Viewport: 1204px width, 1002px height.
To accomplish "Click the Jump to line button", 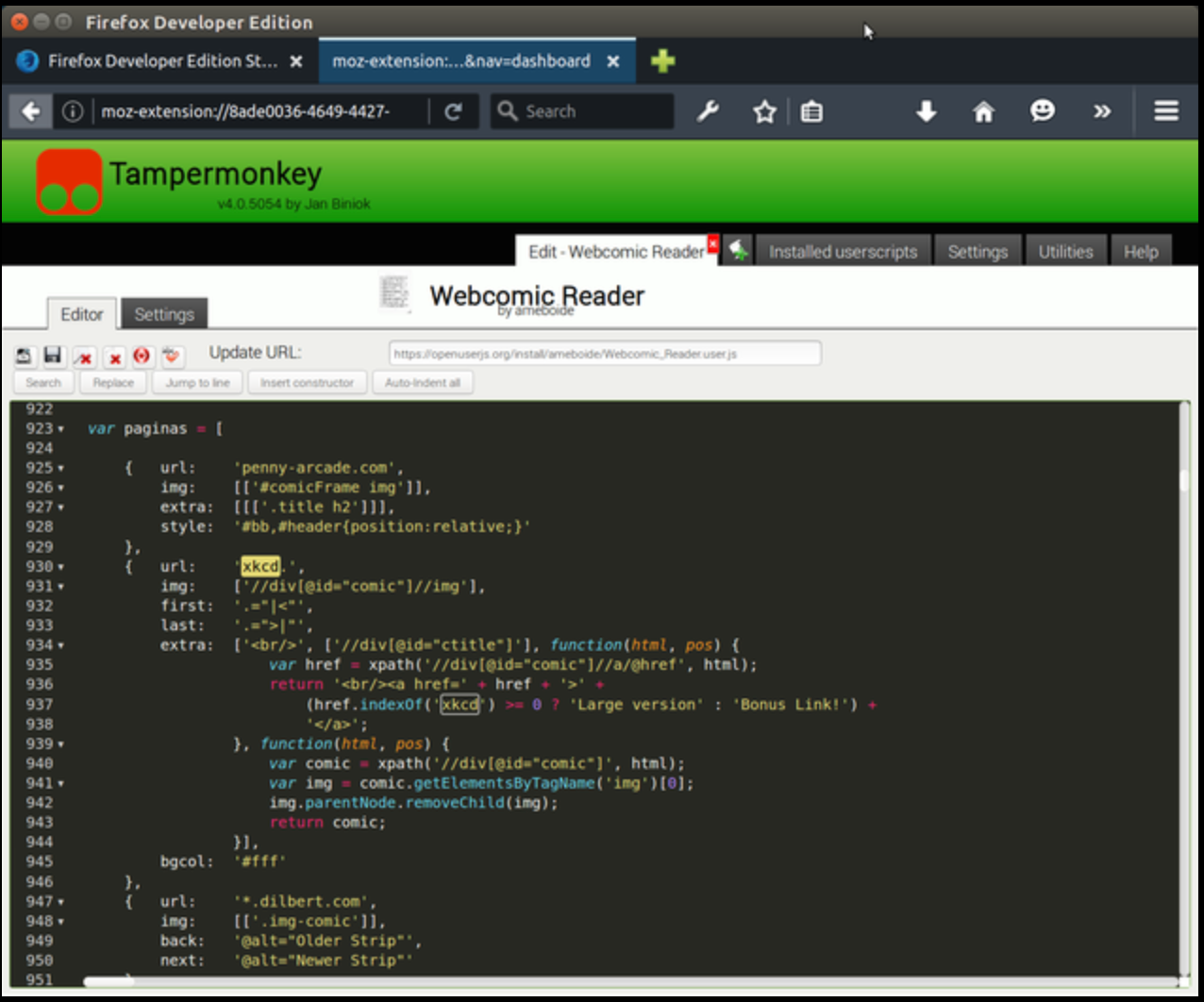I will coord(197,382).
